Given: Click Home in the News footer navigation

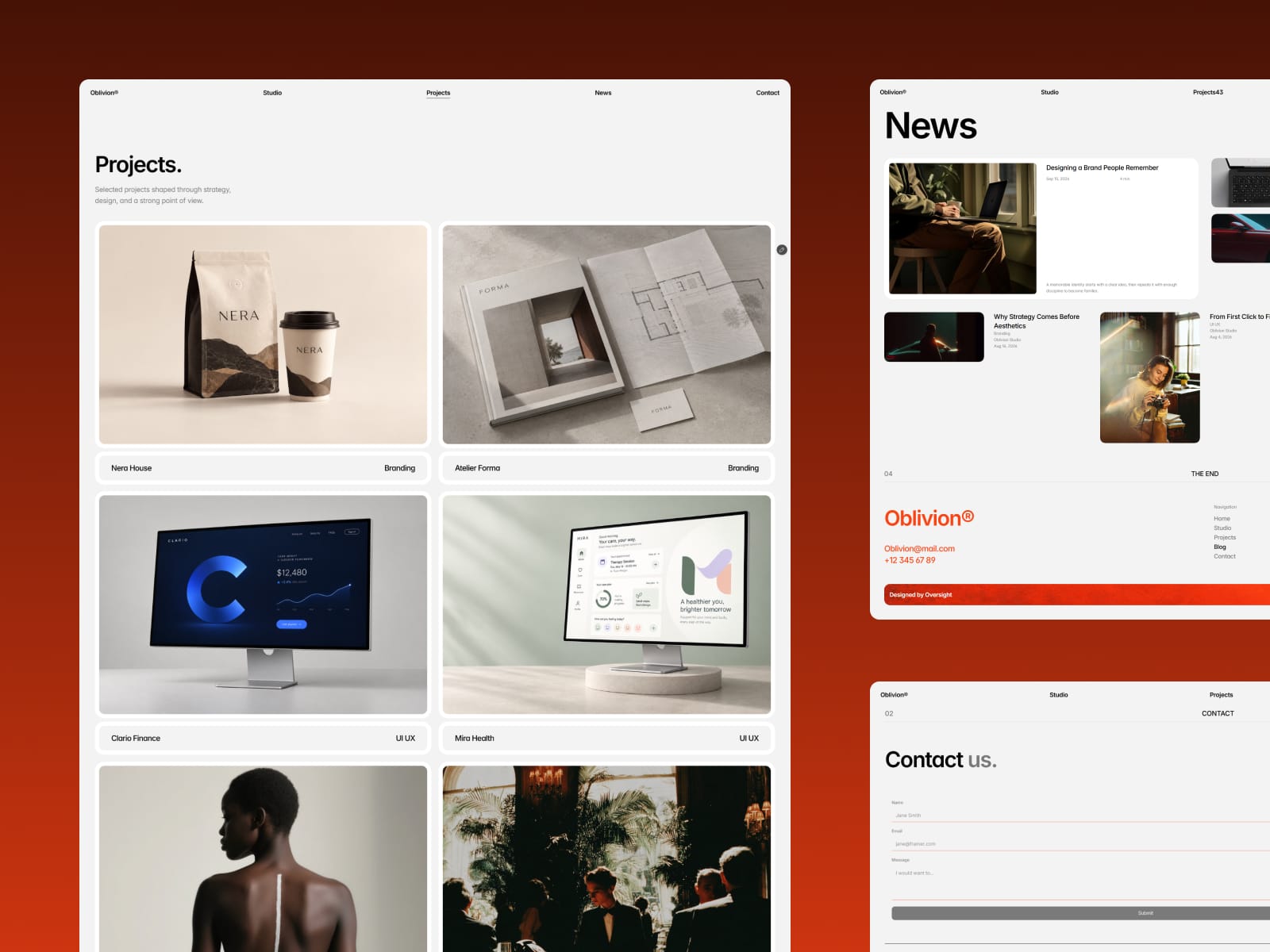Looking at the screenshot, I should point(1222,519).
